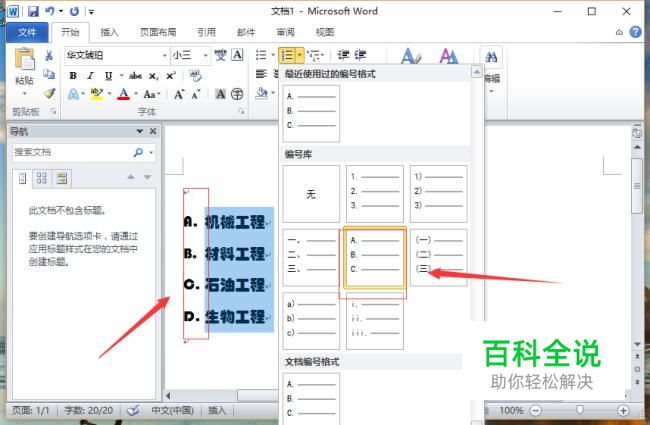
Task: Click the Change Styles AA icon
Action: coord(449,56)
